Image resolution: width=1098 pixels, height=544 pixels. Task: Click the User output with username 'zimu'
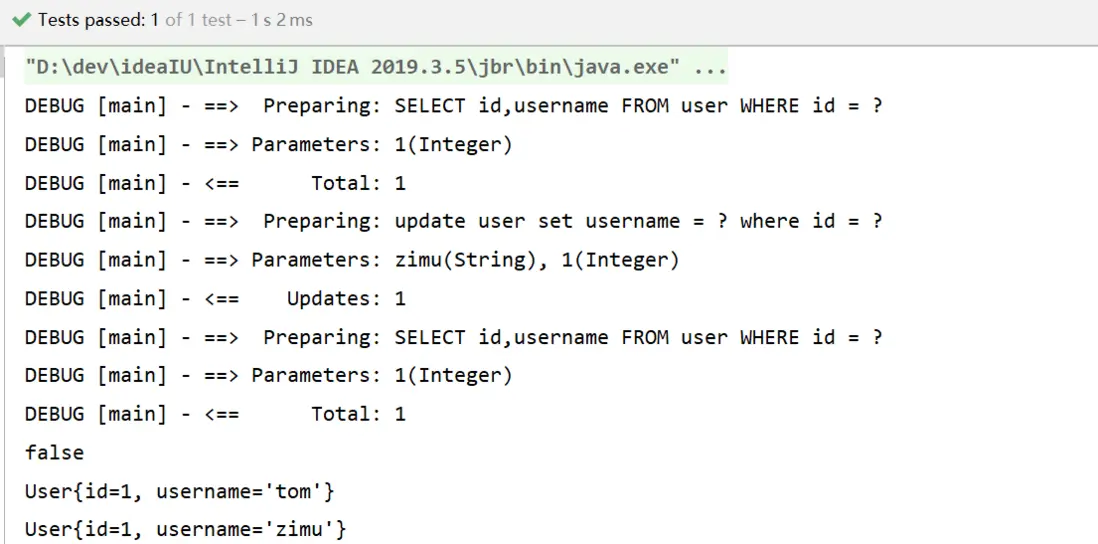[186, 529]
